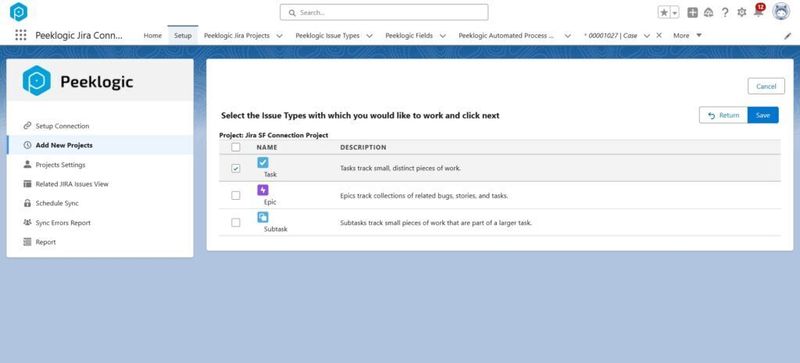Open the Peeklogic Automated Process tab
800x363 pixels.
tap(506, 36)
